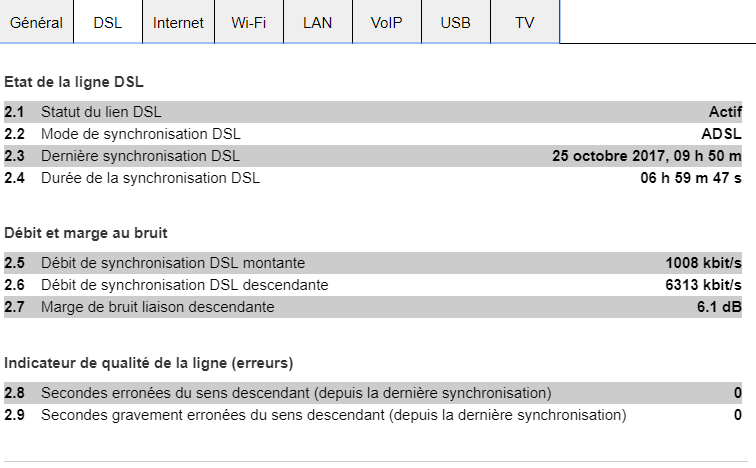Click the 'Mode de synchronisation DSL' label
Image resolution: width=756 pixels, height=468 pixels.
(141, 134)
